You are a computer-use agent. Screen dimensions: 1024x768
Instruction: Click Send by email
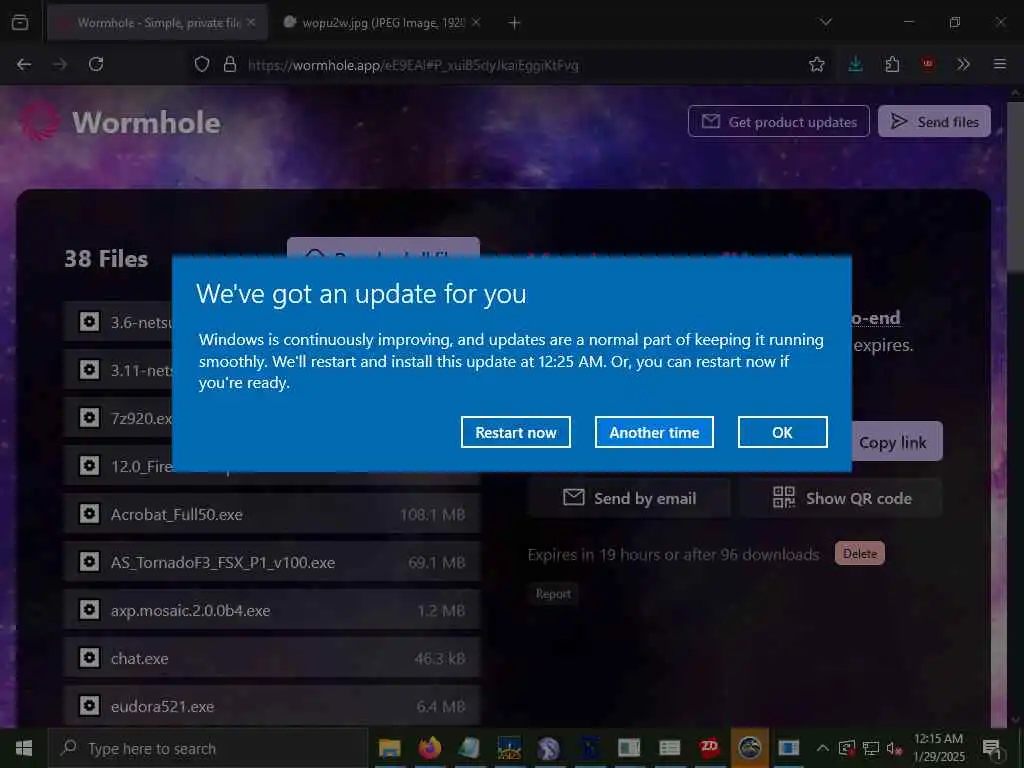629,498
